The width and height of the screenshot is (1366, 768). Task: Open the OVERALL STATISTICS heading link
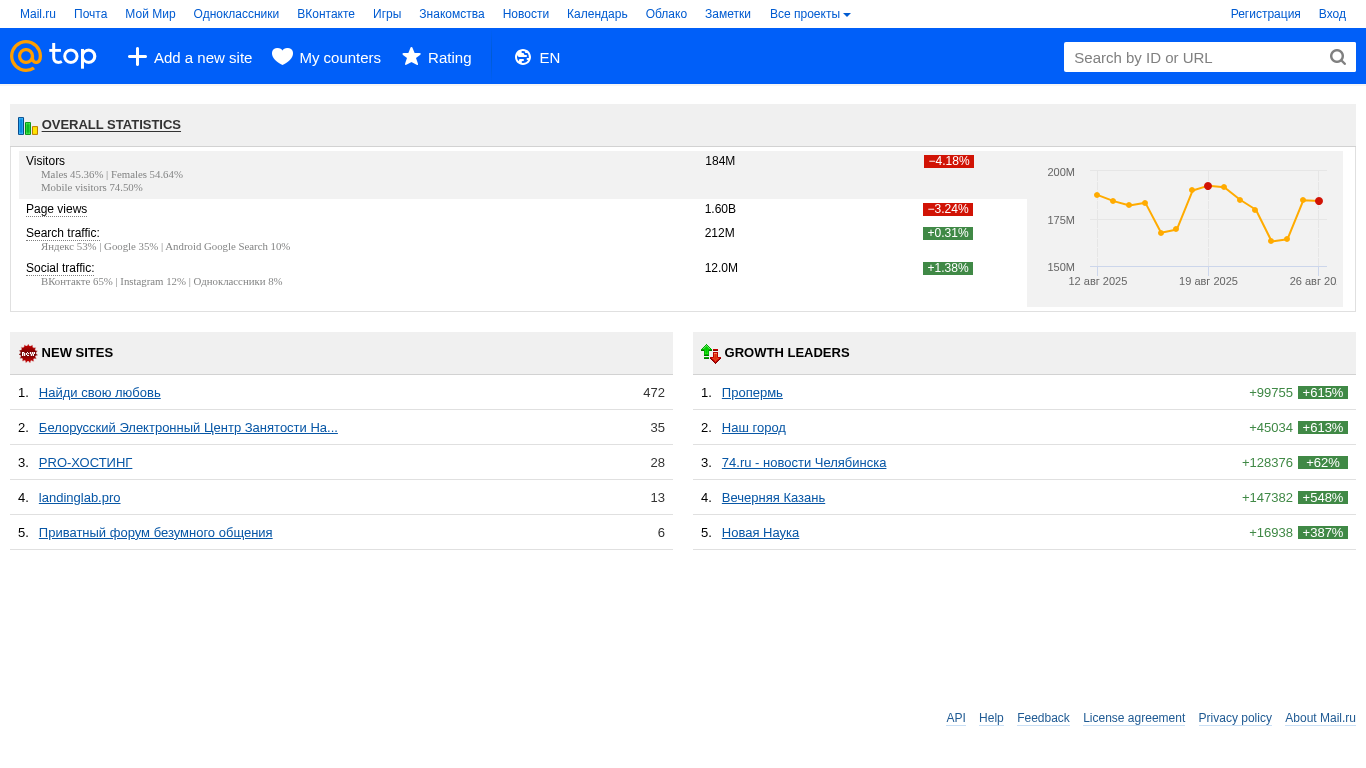coord(111,125)
